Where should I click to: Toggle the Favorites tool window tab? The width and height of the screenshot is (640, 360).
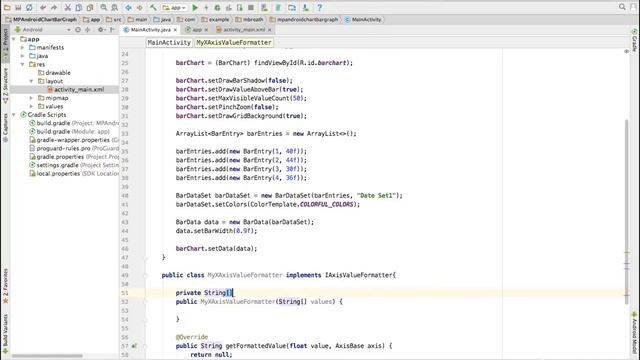coord(5,286)
